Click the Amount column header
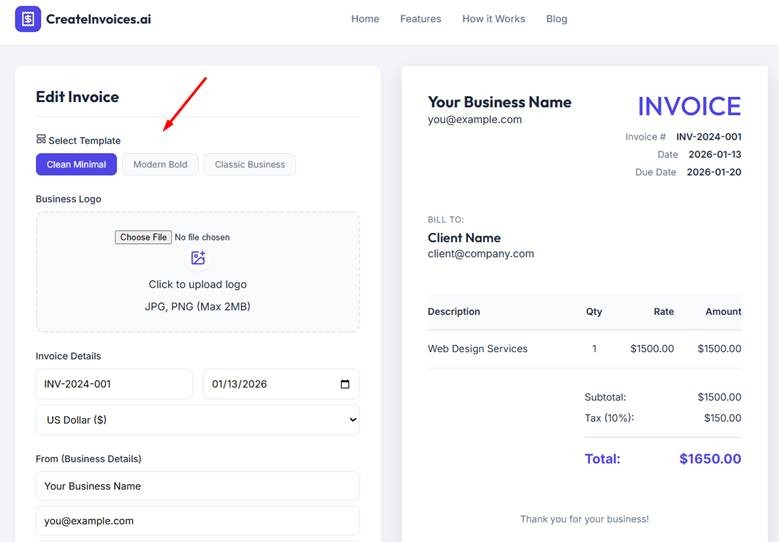779x542 pixels. coord(723,311)
